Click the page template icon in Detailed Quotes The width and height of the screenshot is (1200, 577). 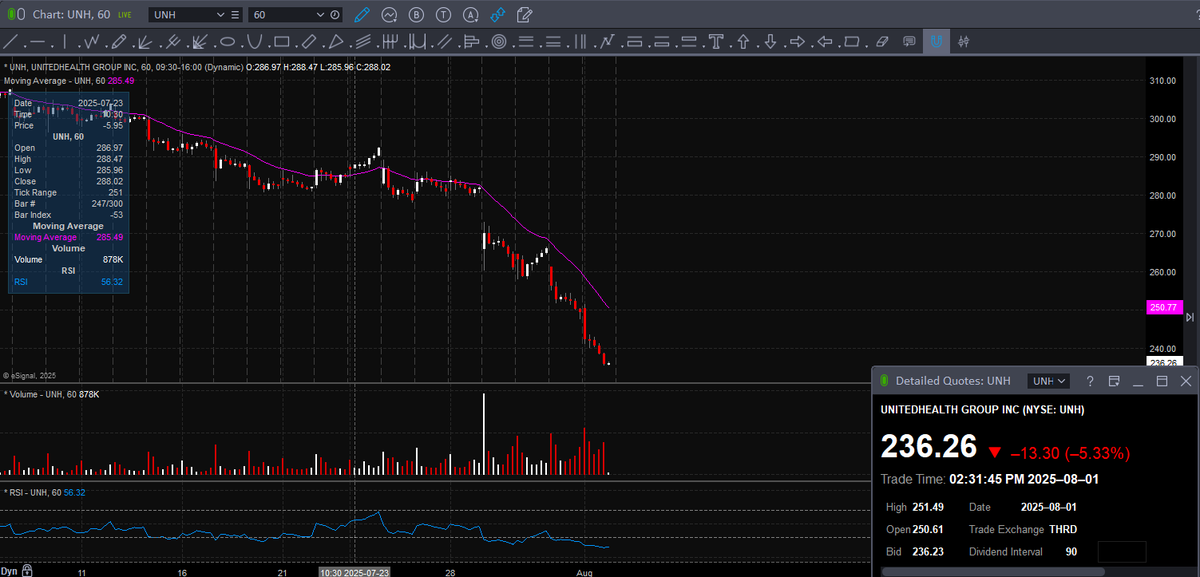pyautogui.click(x=1114, y=381)
